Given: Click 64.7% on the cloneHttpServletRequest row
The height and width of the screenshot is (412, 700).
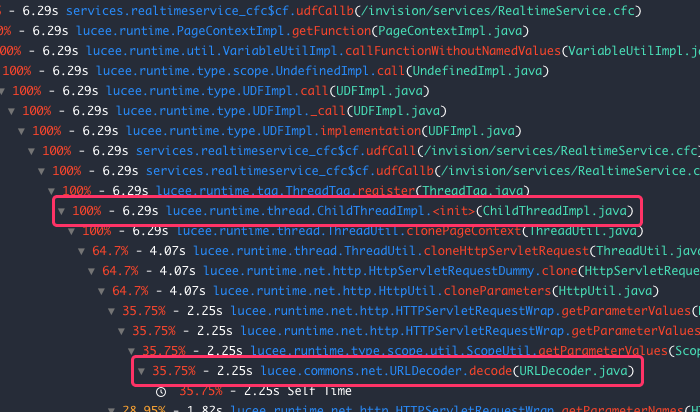Looking at the screenshot, I should (x=110, y=251).
